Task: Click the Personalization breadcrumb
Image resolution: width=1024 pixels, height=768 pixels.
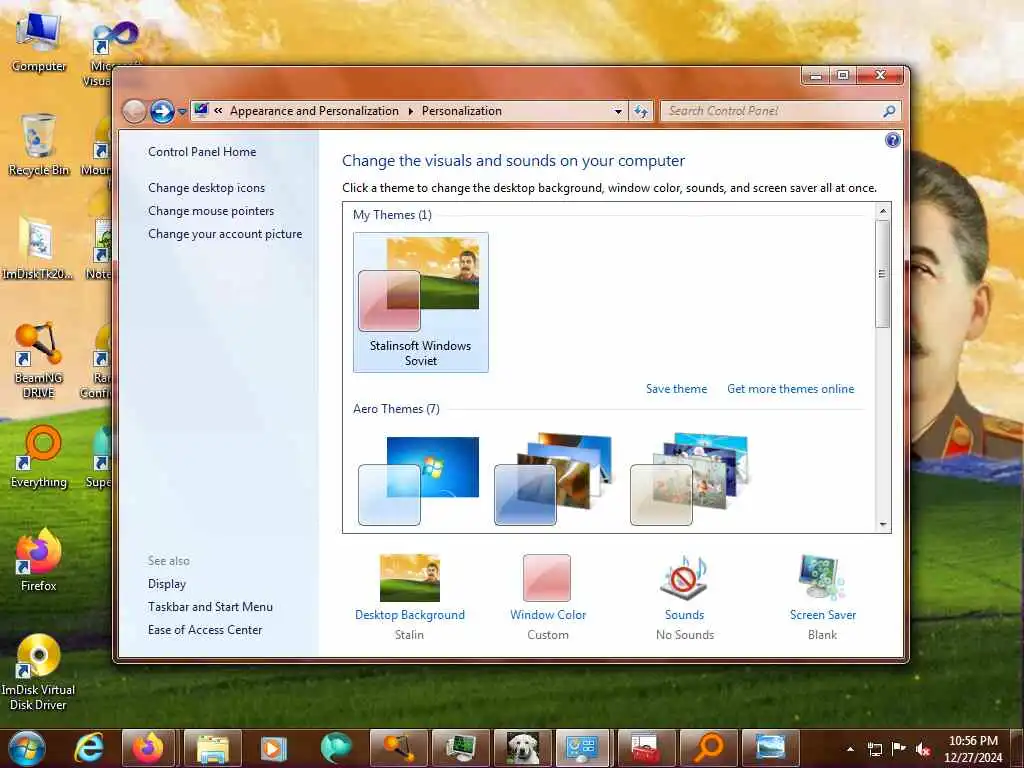Action: coord(462,111)
